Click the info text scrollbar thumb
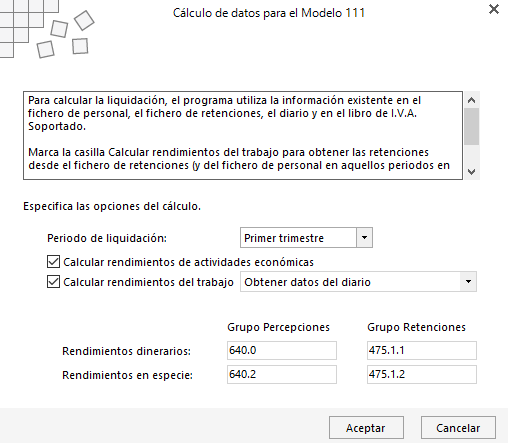The width and height of the screenshot is (508, 443). [x=471, y=126]
